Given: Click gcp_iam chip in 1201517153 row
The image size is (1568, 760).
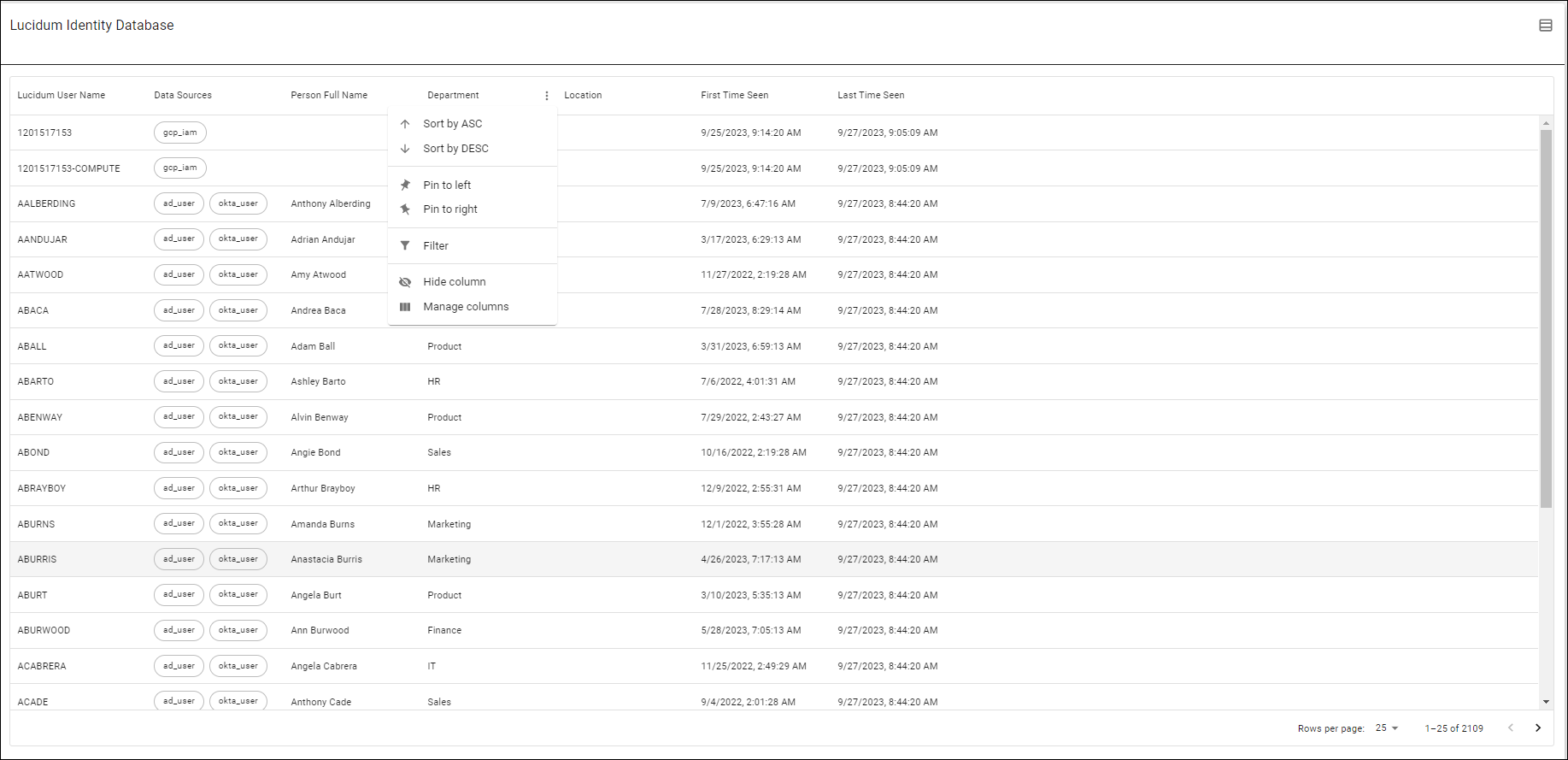Looking at the screenshot, I should point(180,133).
